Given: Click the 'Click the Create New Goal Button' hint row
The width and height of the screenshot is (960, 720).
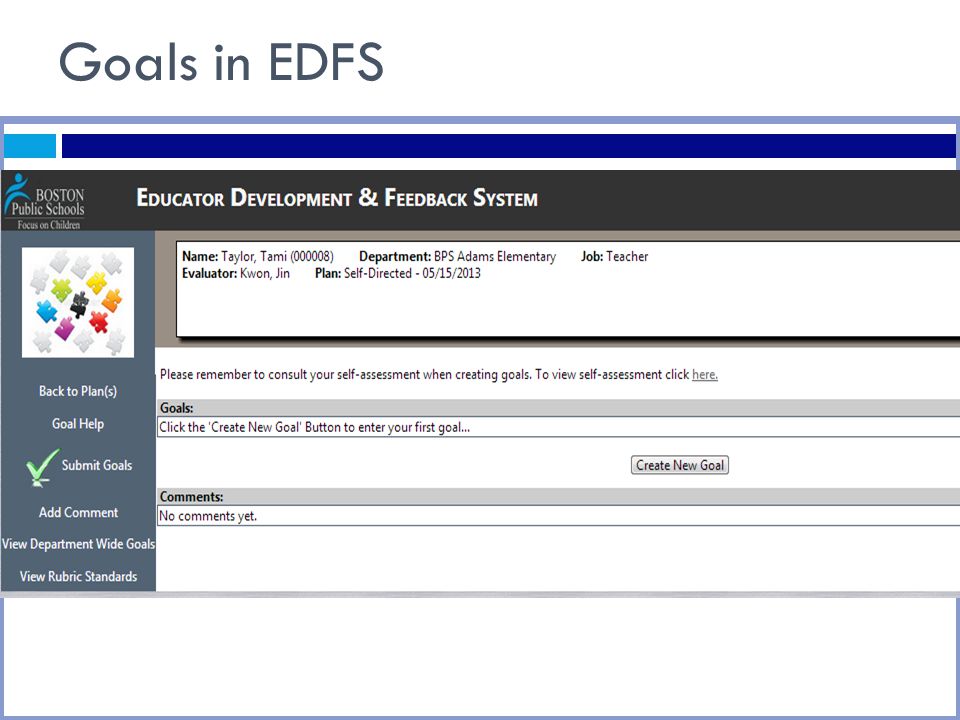Looking at the screenshot, I should pos(558,427).
